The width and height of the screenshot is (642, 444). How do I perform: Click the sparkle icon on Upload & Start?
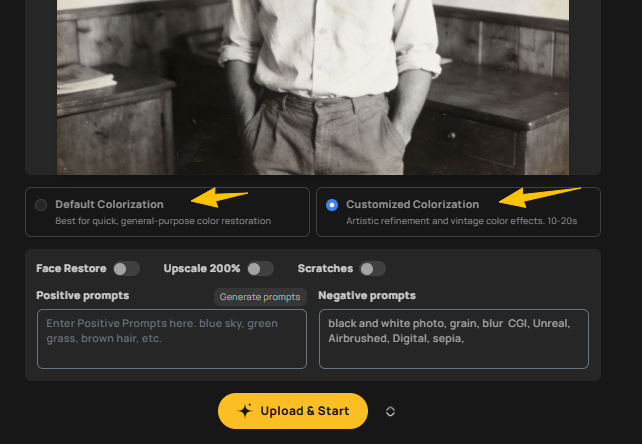pos(244,411)
